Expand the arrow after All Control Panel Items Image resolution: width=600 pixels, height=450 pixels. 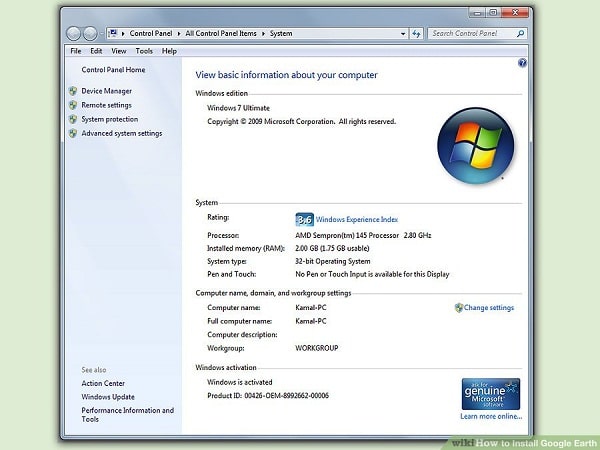click(263, 34)
